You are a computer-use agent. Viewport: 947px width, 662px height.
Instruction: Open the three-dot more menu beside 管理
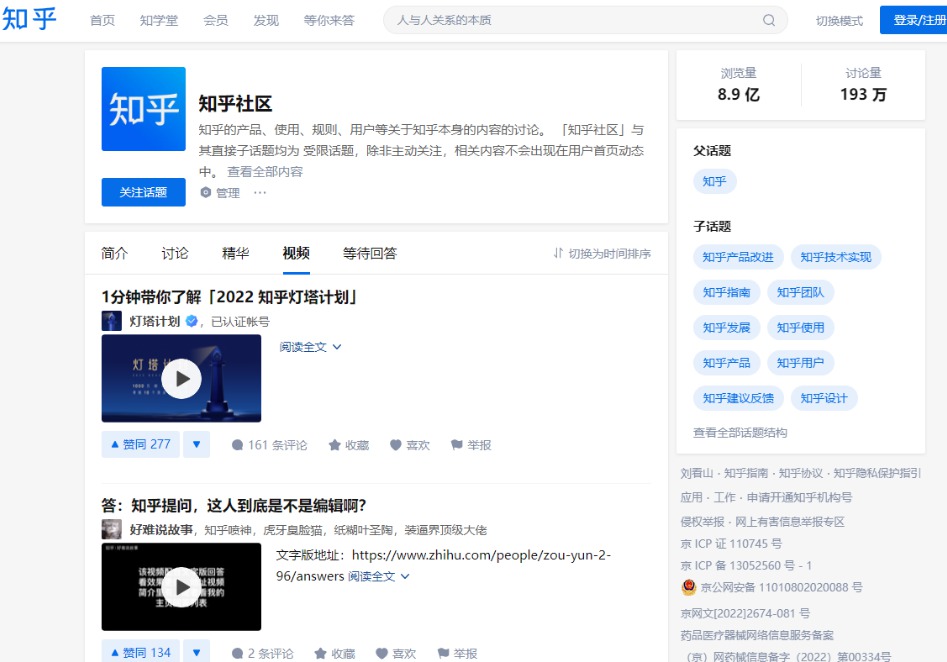pos(260,193)
